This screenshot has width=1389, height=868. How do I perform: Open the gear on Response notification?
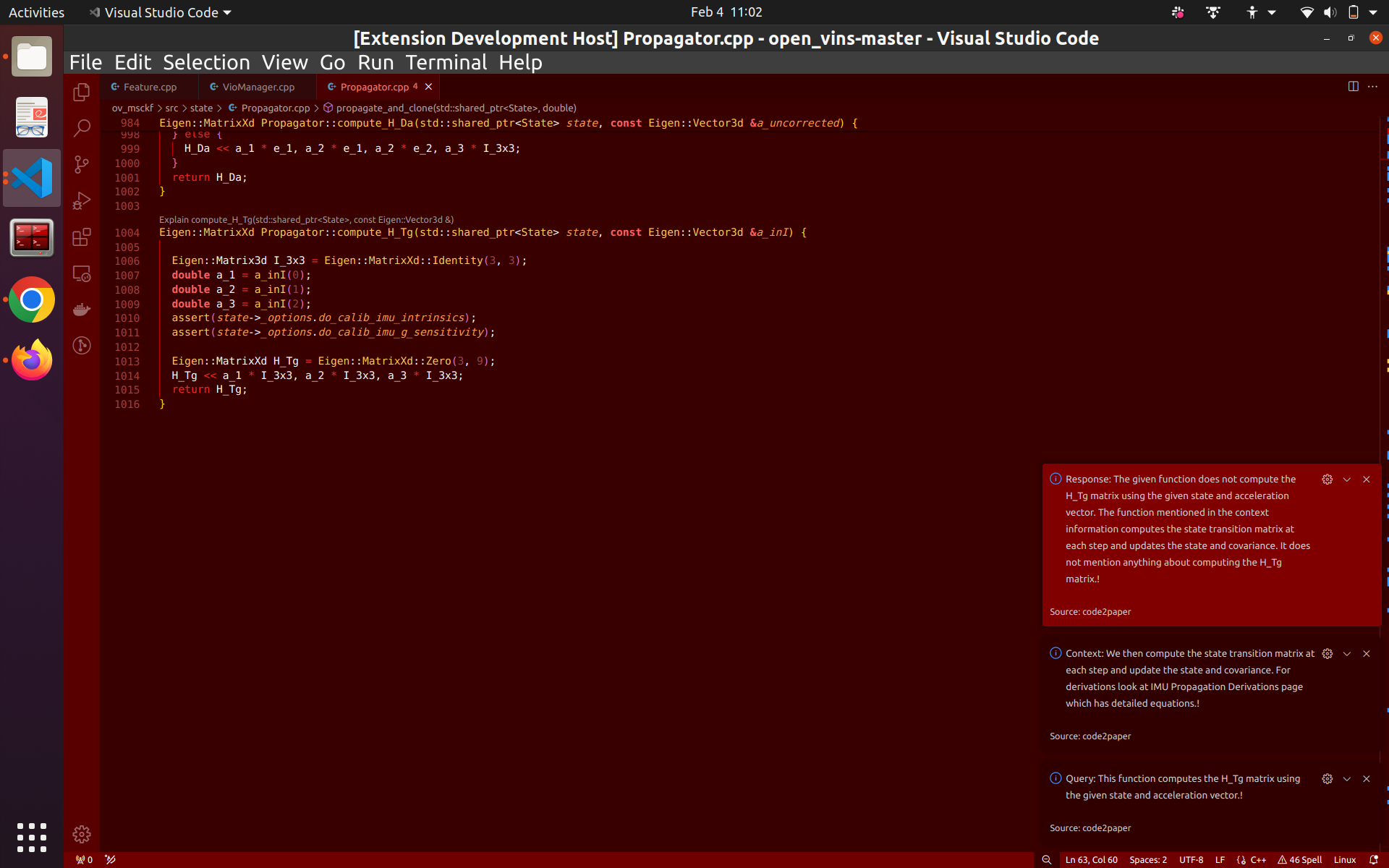[1327, 480]
